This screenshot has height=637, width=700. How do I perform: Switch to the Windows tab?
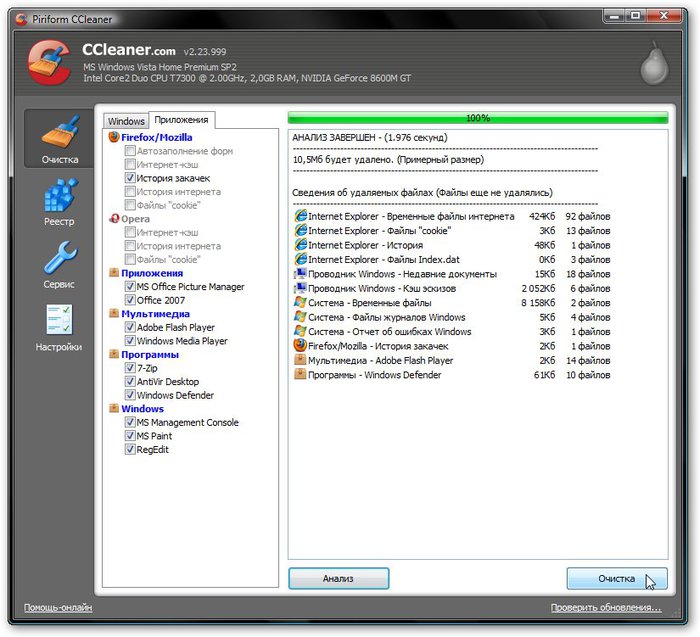[126, 121]
